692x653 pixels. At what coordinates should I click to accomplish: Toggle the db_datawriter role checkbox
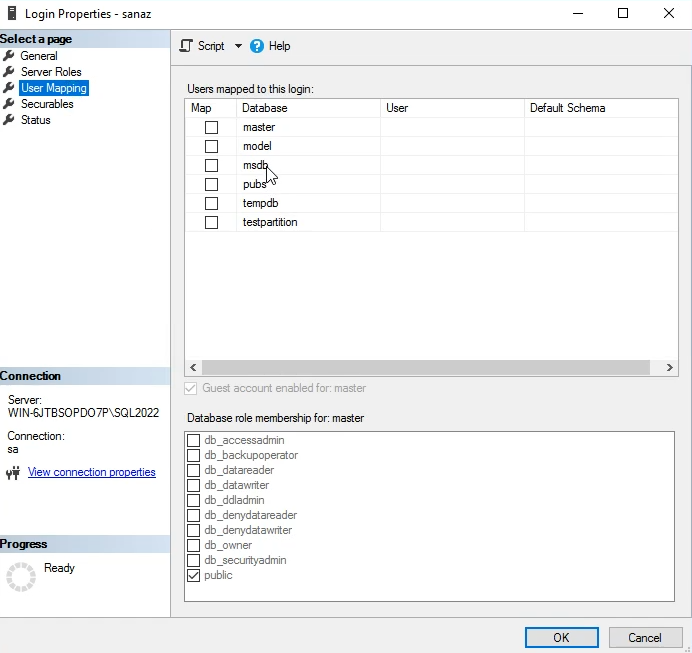tap(193, 485)
